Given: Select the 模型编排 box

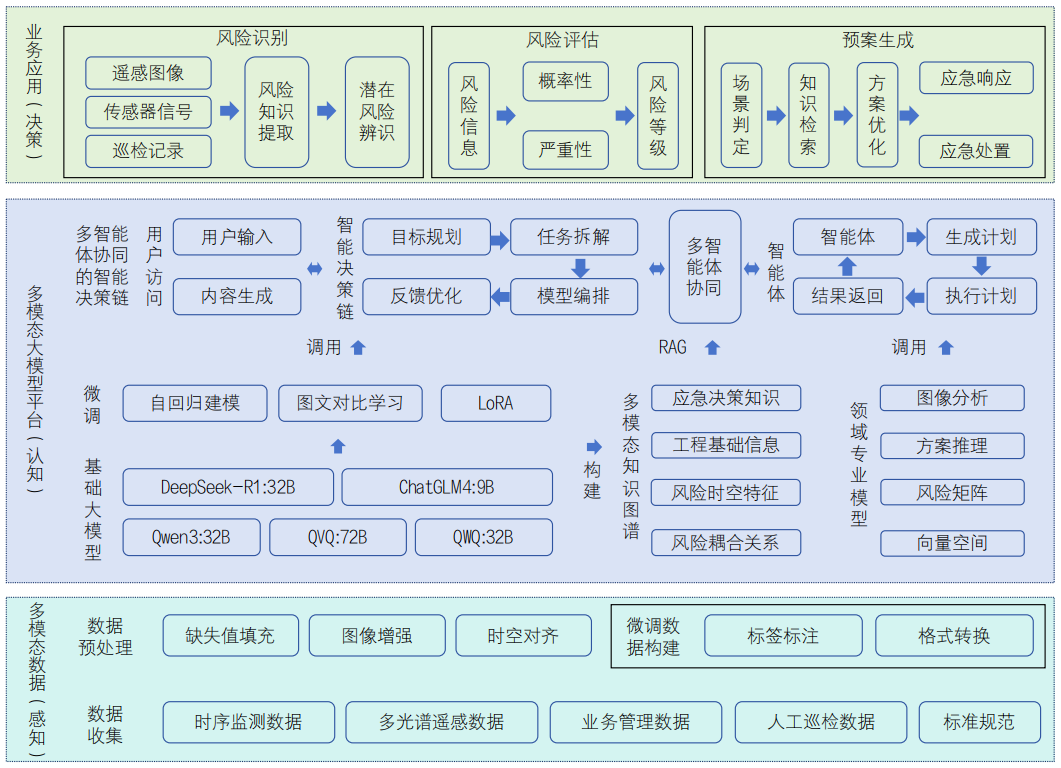Looking at the screenshot, I should 574,296.
